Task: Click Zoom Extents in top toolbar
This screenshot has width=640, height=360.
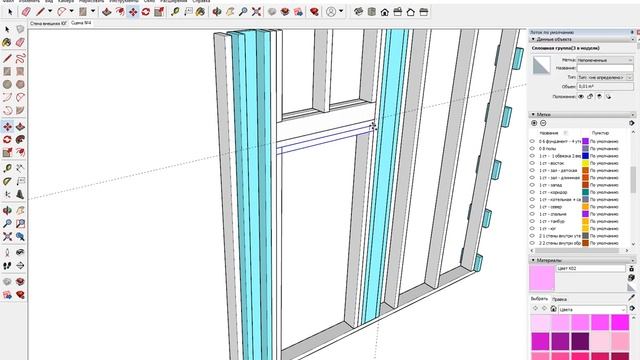Action: point(256,12)
